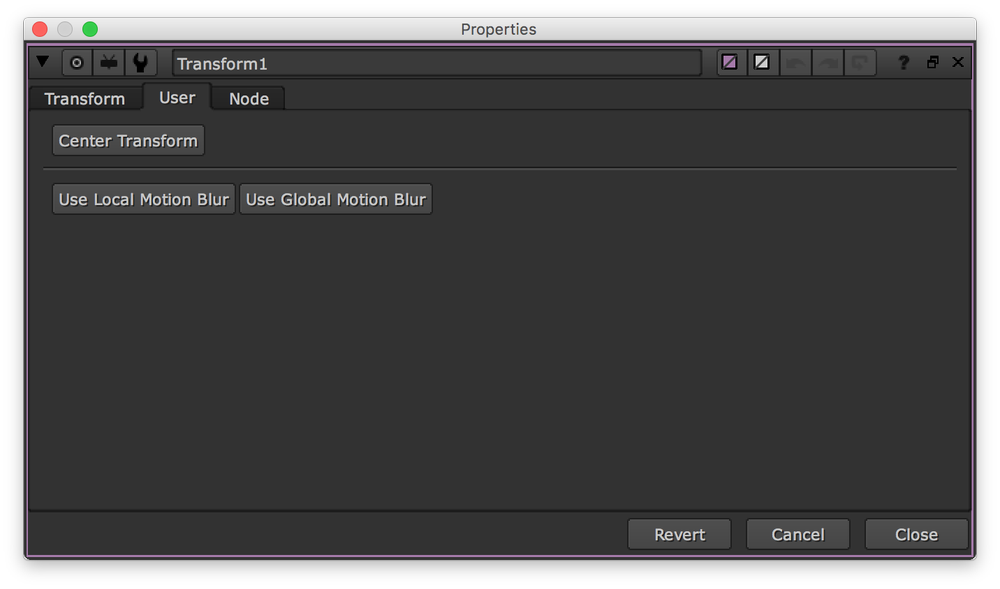Click the redo arrow icon
The width and height of the screenshot is (1000, 589).
(x=828, y=62)
